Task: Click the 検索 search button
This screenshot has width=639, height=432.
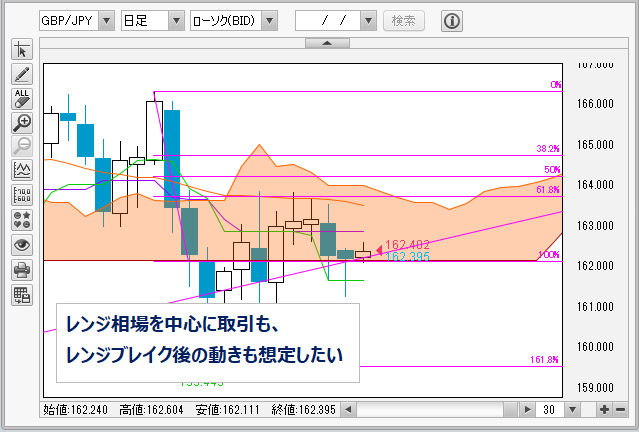Action: click(x=403, y=20)
